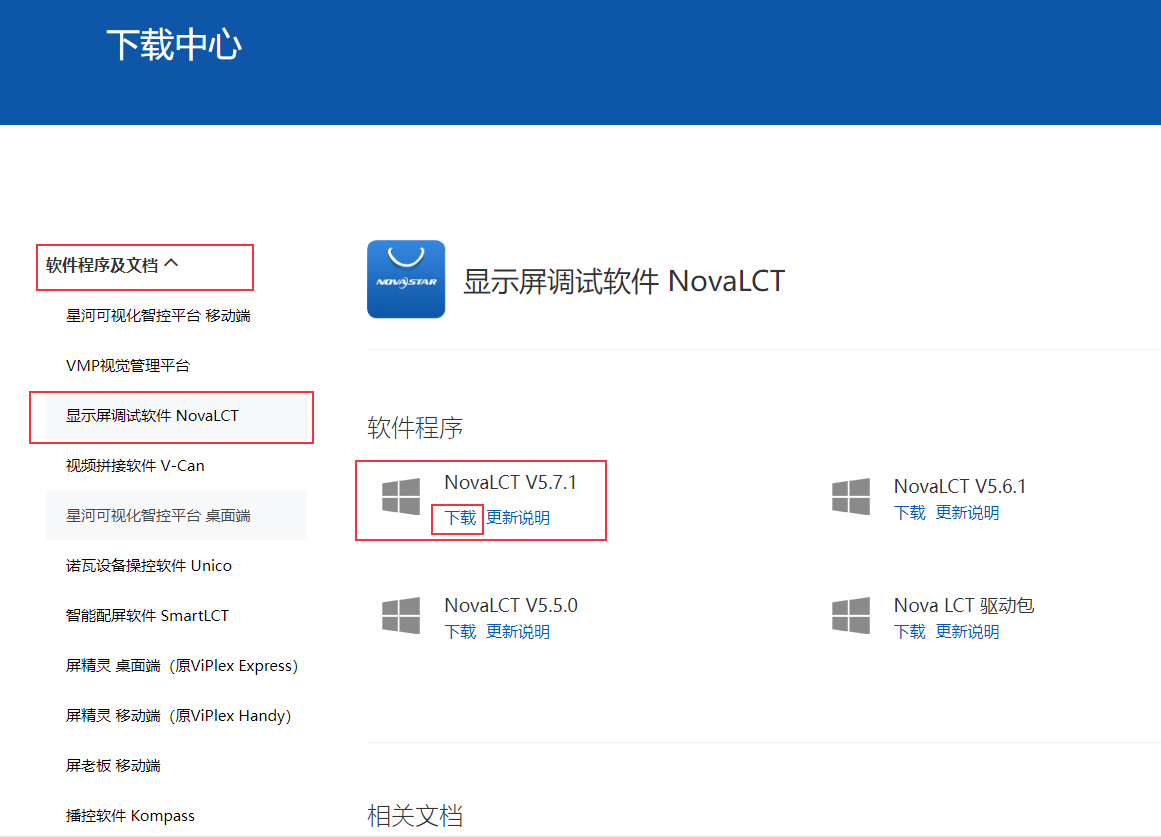1161x837 pixels.
Task: Select 诺瓦设备操控软件 Unico in sidebar
Action: 149,566
